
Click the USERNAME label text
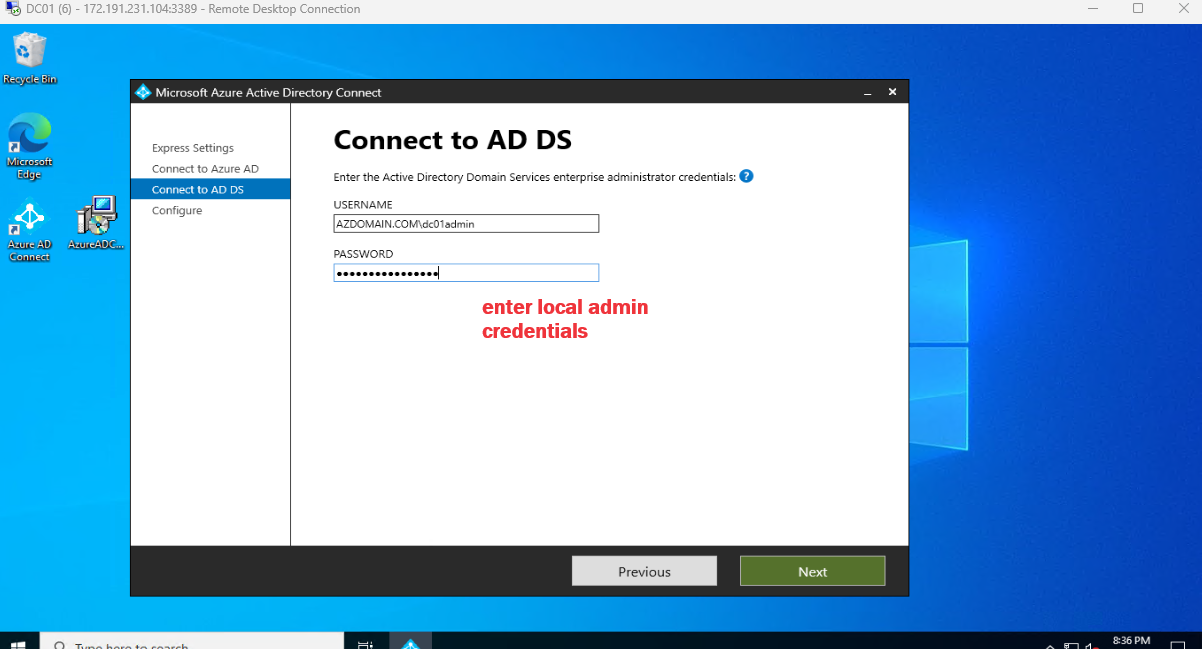tap(363, 205)
